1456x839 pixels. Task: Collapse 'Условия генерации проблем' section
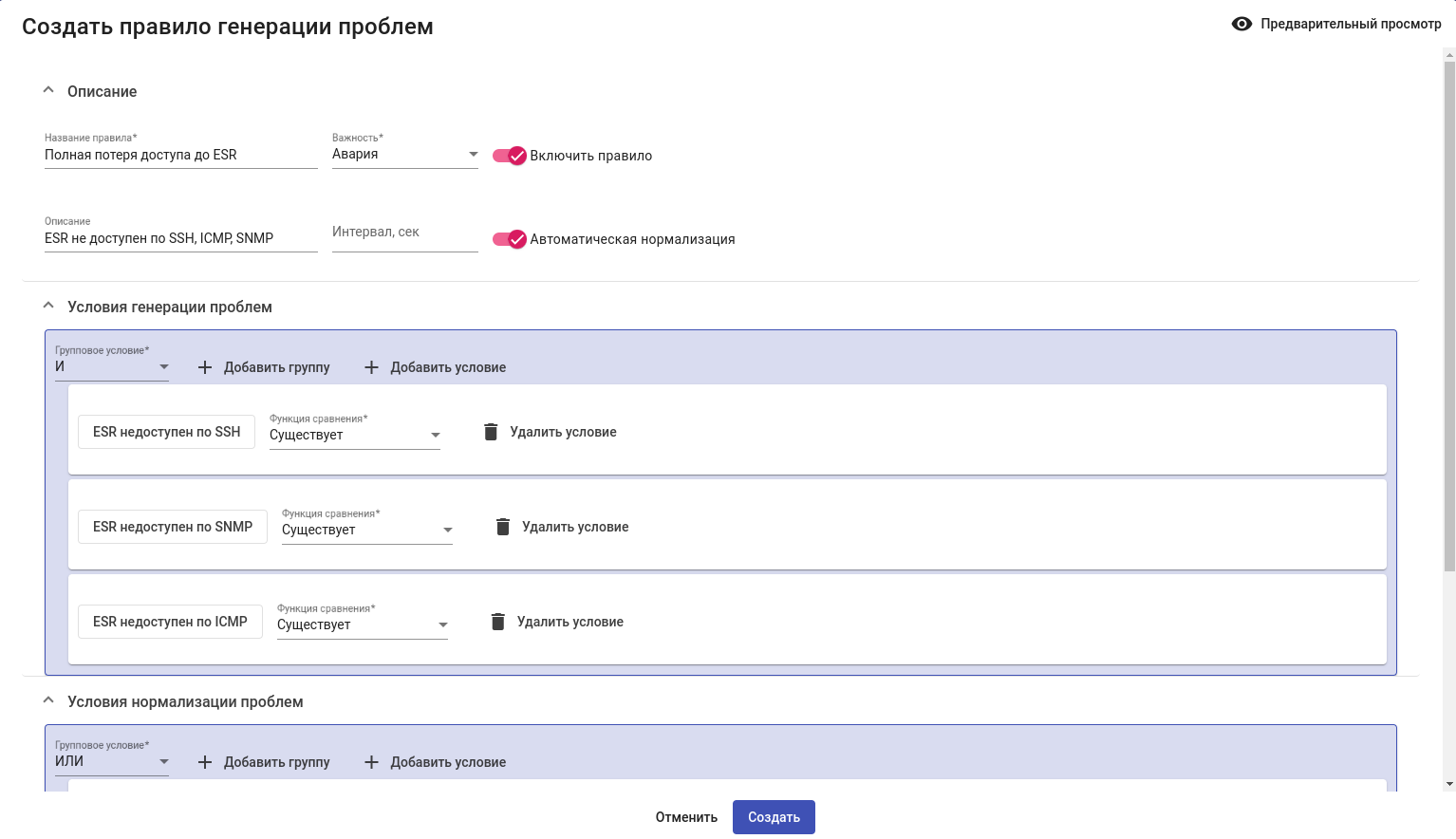point(48,307)
